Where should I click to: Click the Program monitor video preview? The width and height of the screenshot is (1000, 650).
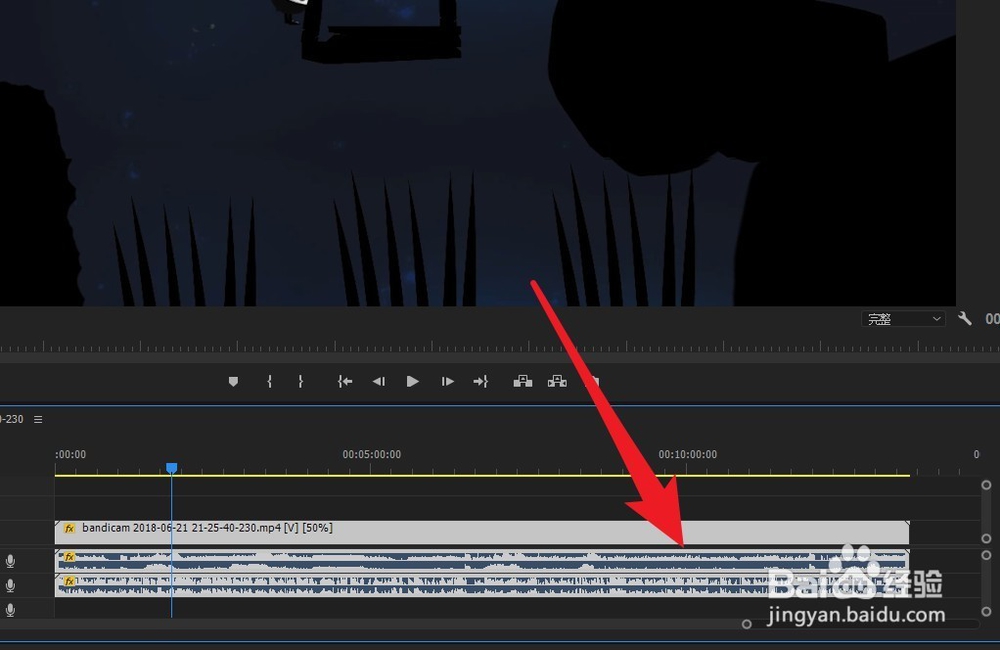point(478,153)
